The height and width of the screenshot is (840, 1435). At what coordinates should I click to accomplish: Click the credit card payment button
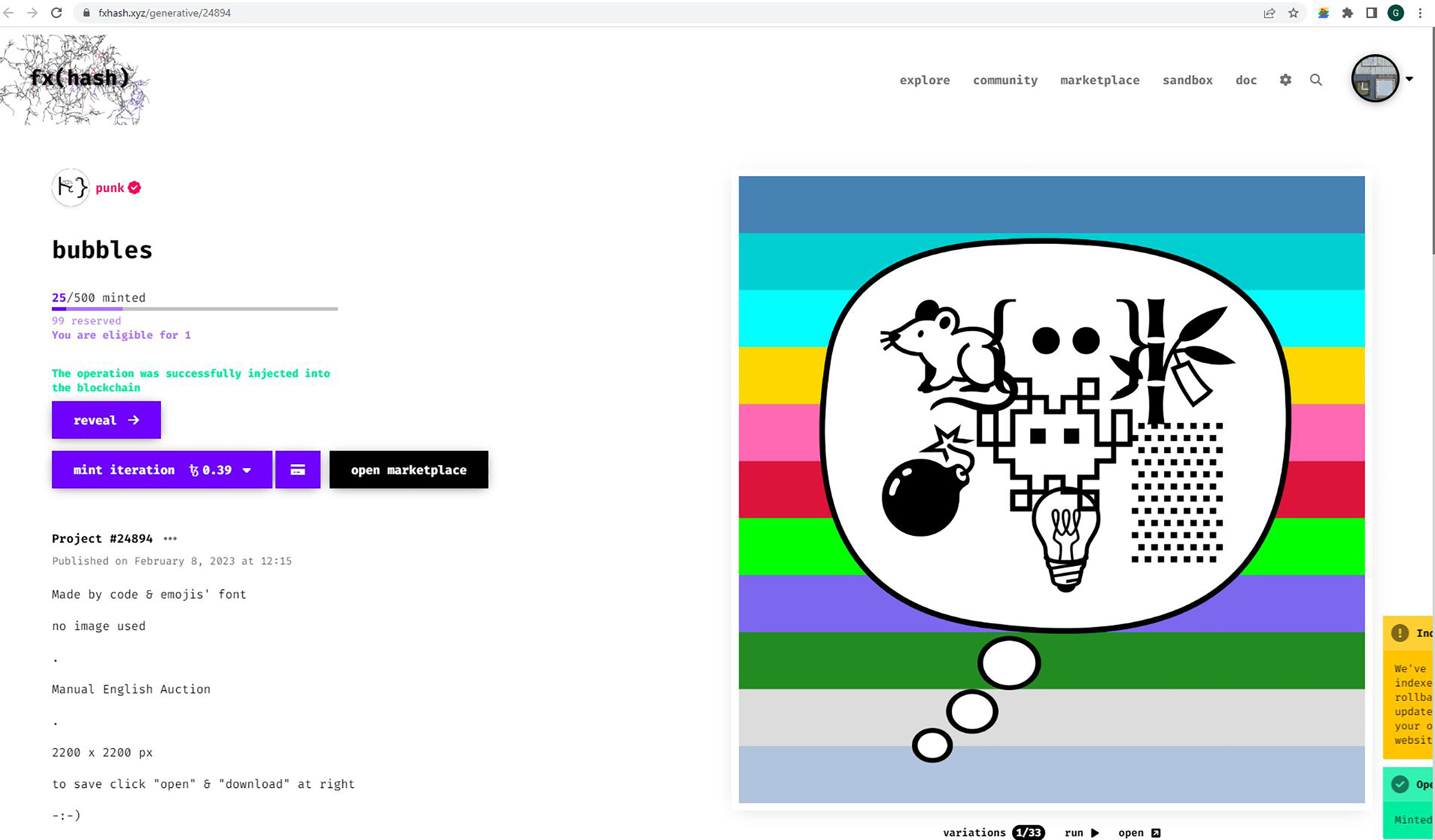pyautogui.click(x=297, y=470)
